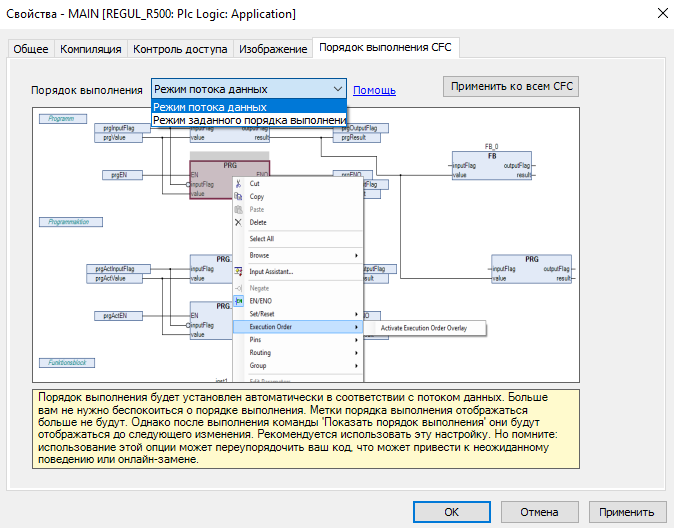
Task: Click Activate Execution Order Overlay entry
Action: pos(424,327)
